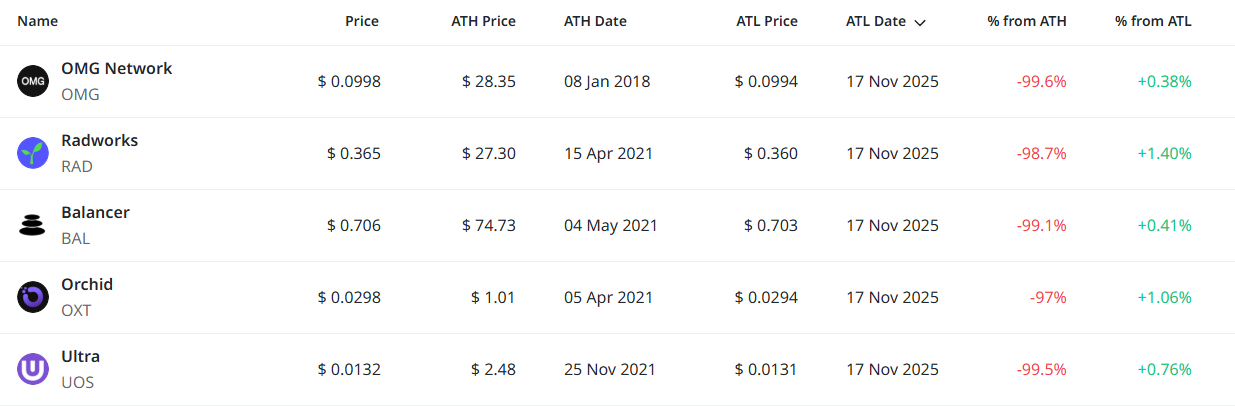Click Radworks +1.40% from ATL value
Screen dimensions: 1235x406
[x=1164, y=153]
